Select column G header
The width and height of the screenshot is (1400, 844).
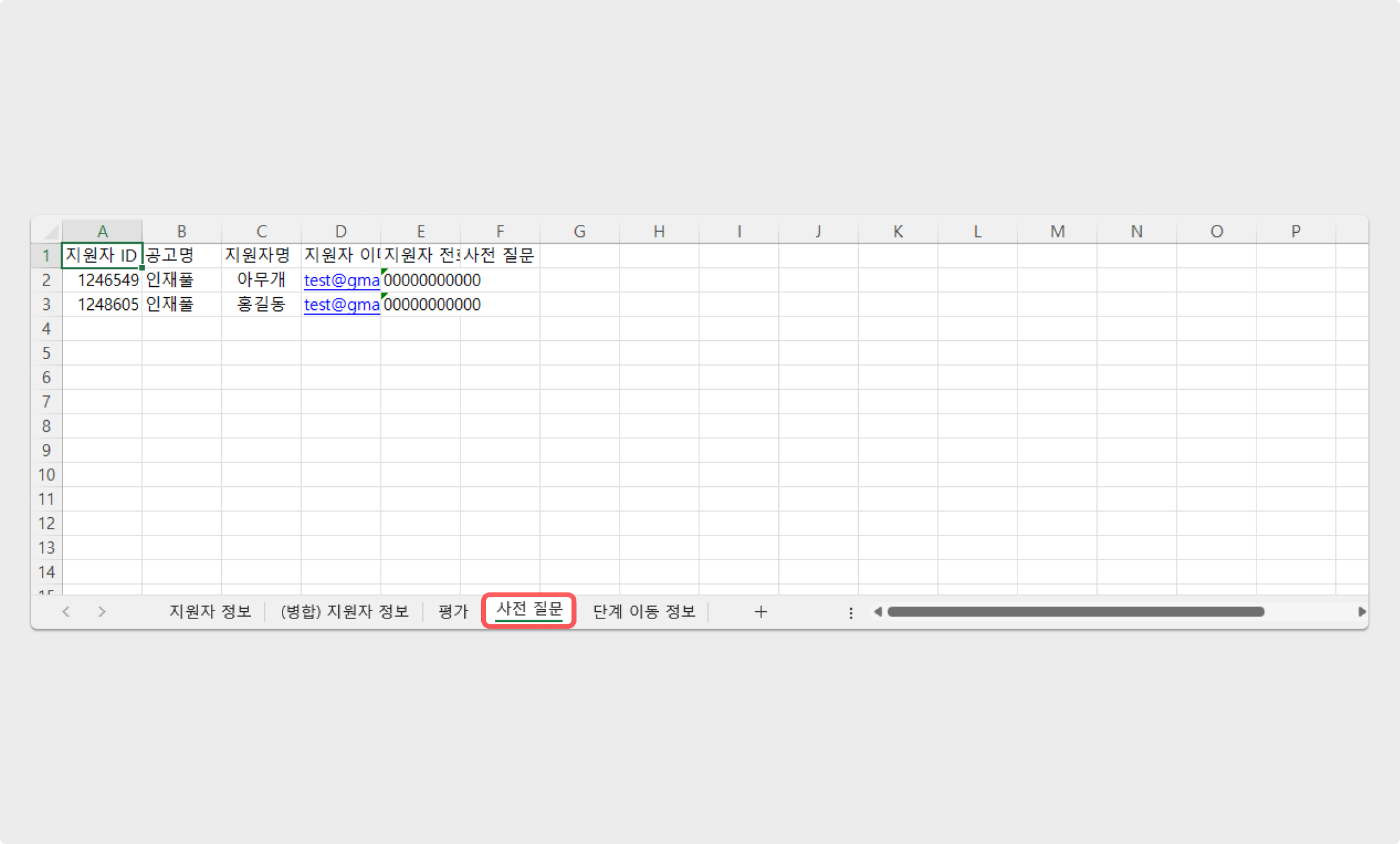coord(579,232)
